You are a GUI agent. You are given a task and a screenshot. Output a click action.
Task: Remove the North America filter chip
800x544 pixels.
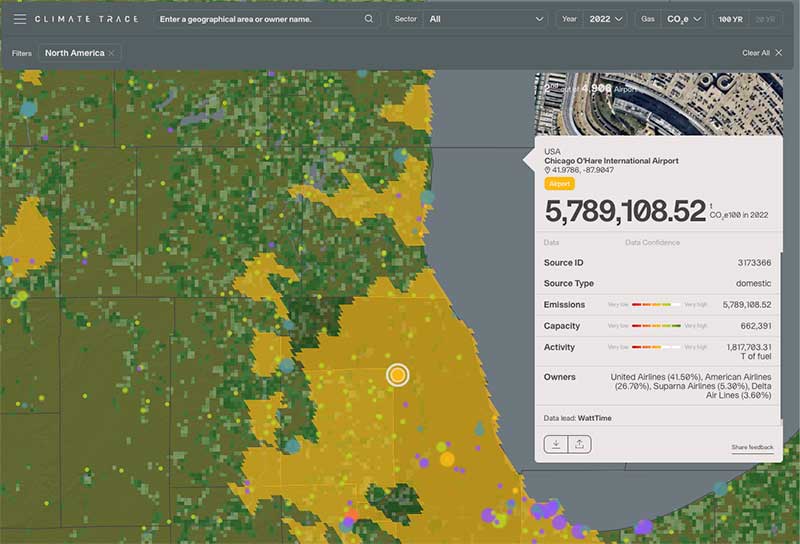[112, 53]
